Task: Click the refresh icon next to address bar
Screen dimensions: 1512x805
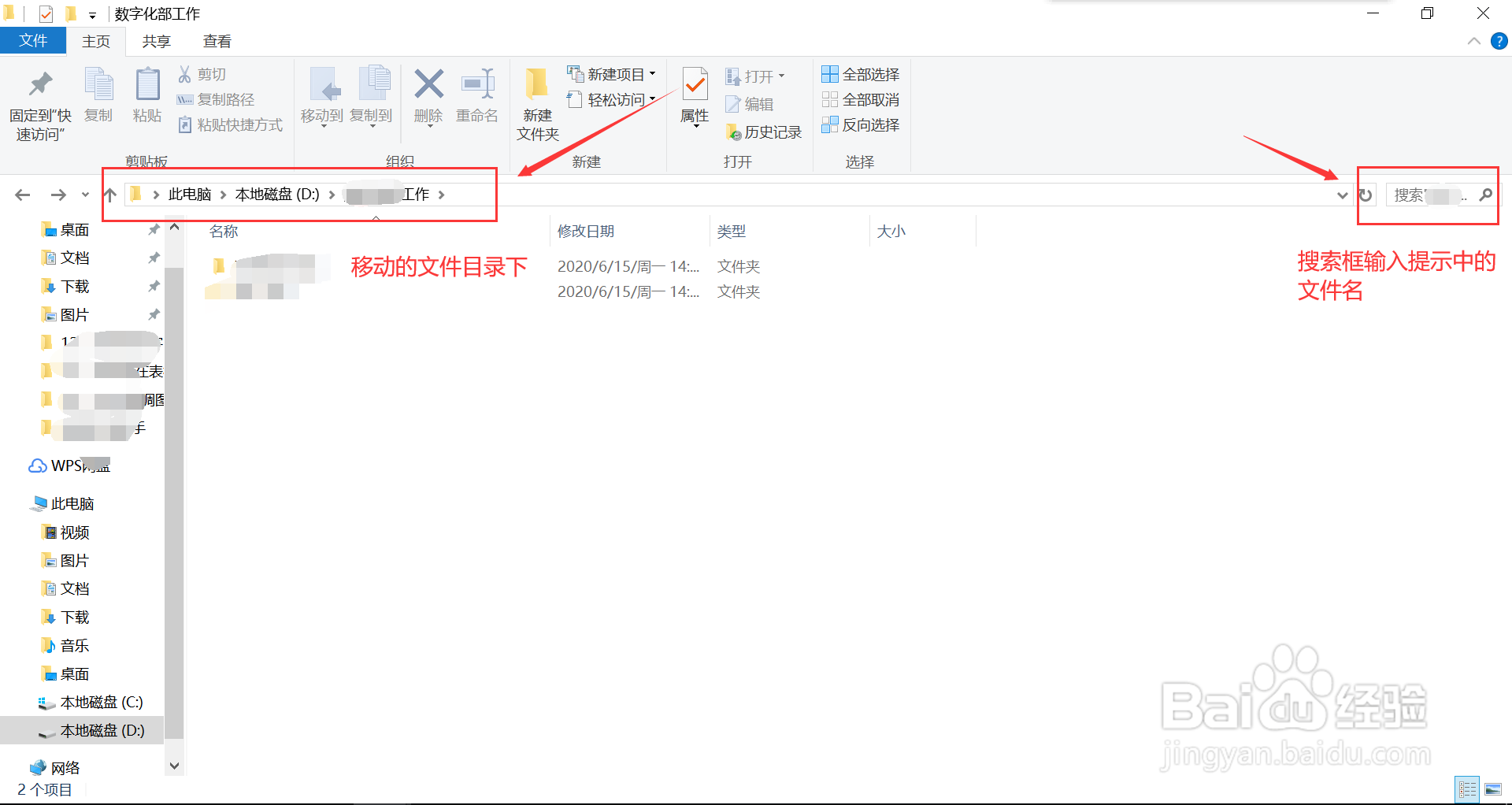Action: click(x=1365, y=195)
